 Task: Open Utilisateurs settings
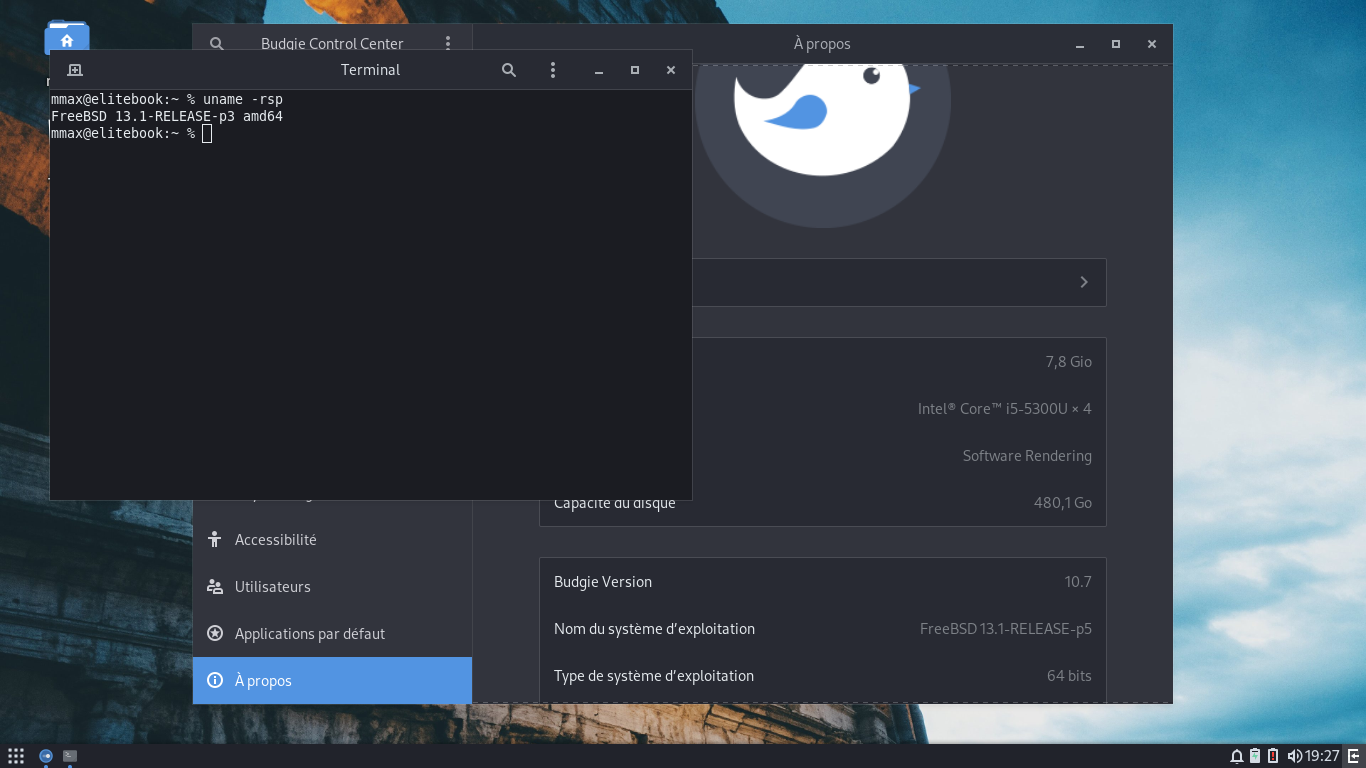point(332,587)
